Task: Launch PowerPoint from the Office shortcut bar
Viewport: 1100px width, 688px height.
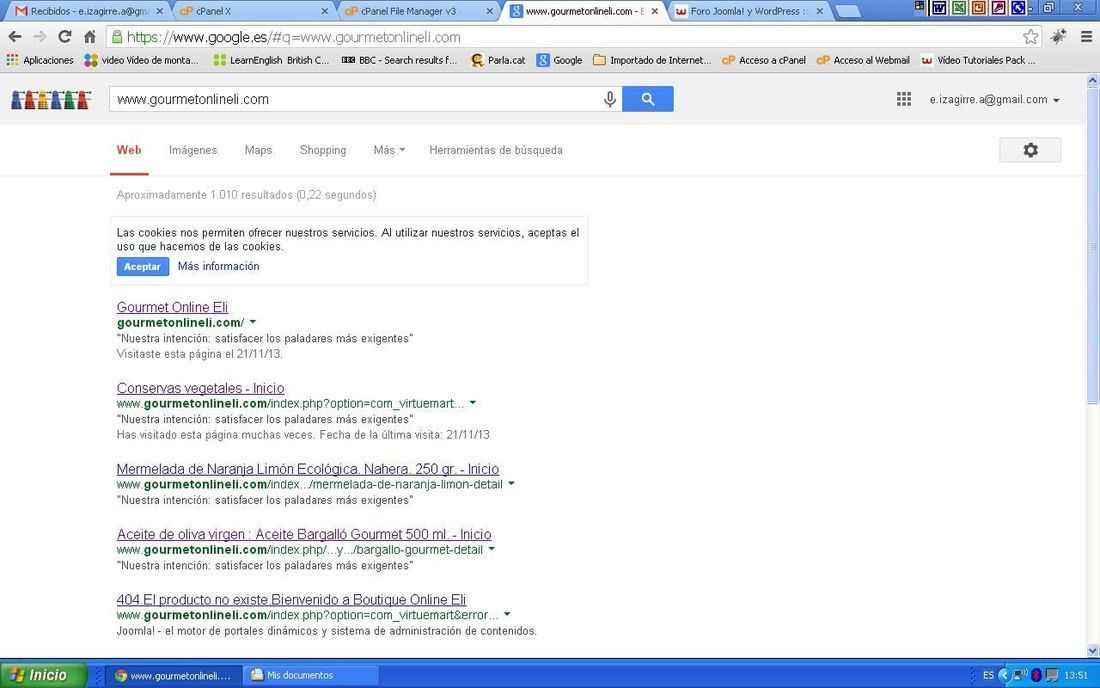Action: 979,8
